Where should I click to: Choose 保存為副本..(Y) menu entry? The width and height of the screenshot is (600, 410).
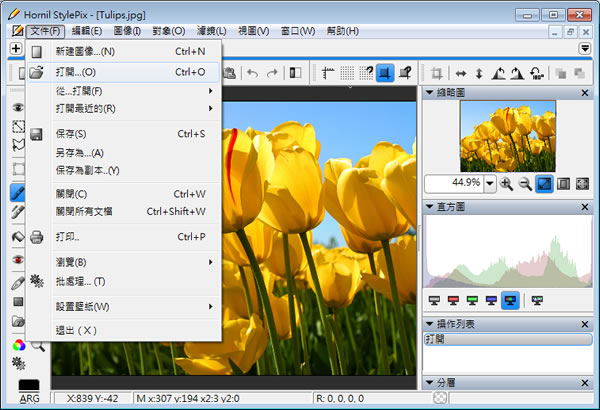point(124,170)
